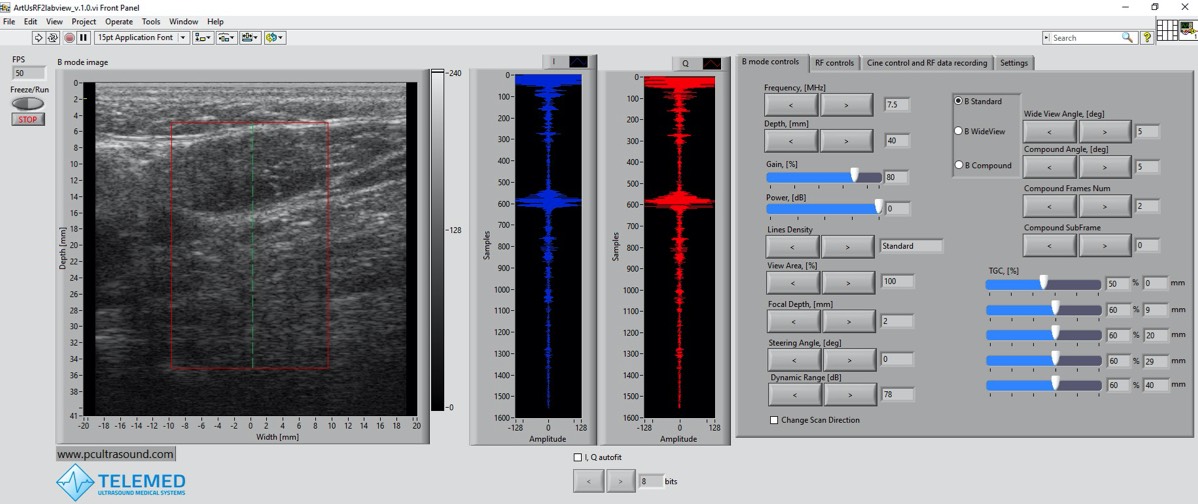The height and width of the screenshot is (504, 1198).
Task: Increase Frequency with the > button
Action: [846, 105]
